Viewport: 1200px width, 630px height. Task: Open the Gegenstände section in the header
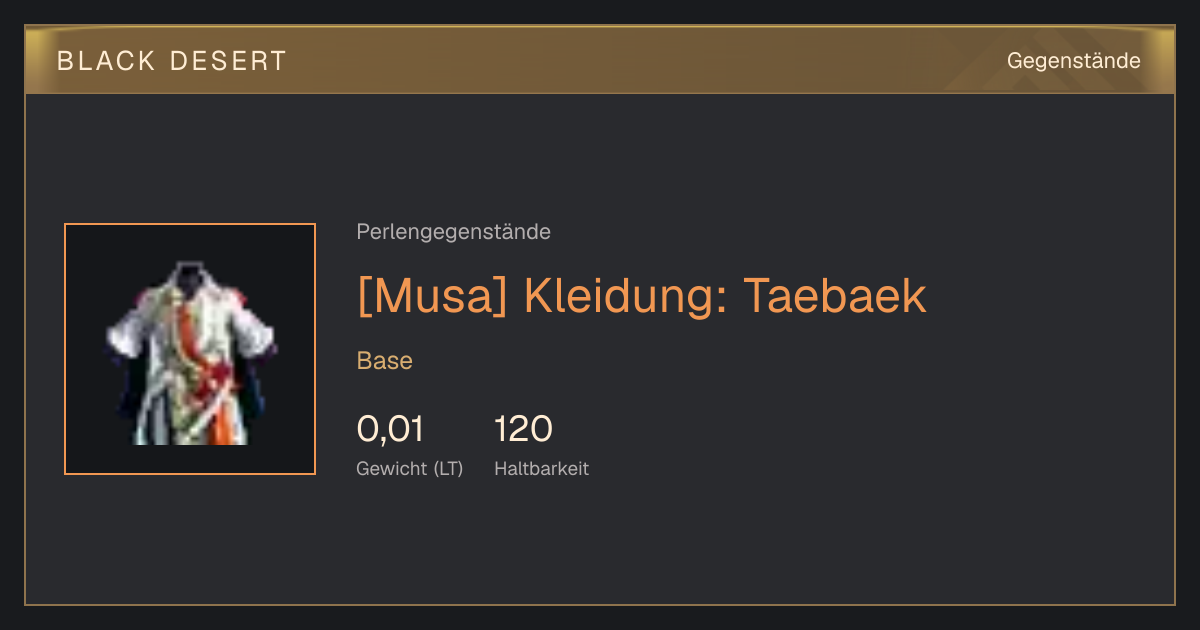(x=1074, y=61)
